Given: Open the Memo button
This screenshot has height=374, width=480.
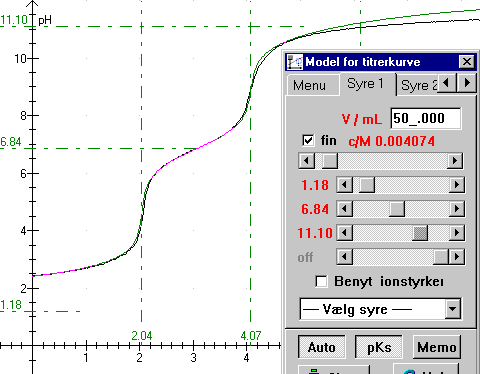Looking at the screenshot, I should 437,347.
